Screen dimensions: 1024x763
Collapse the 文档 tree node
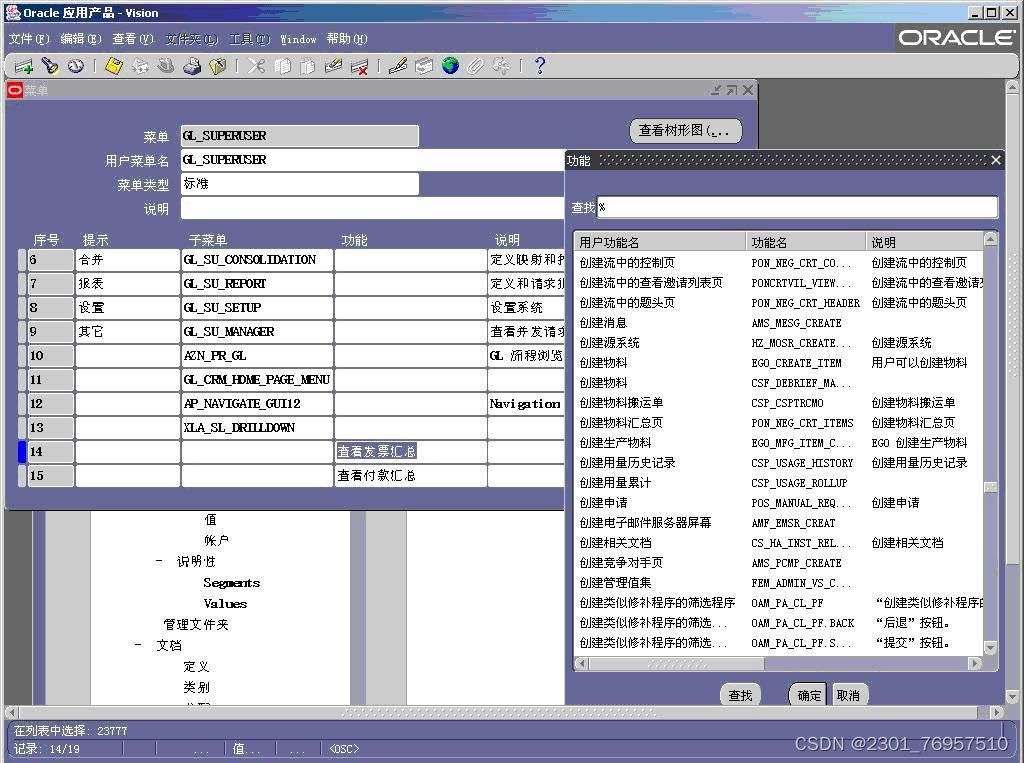click(137, 645)
